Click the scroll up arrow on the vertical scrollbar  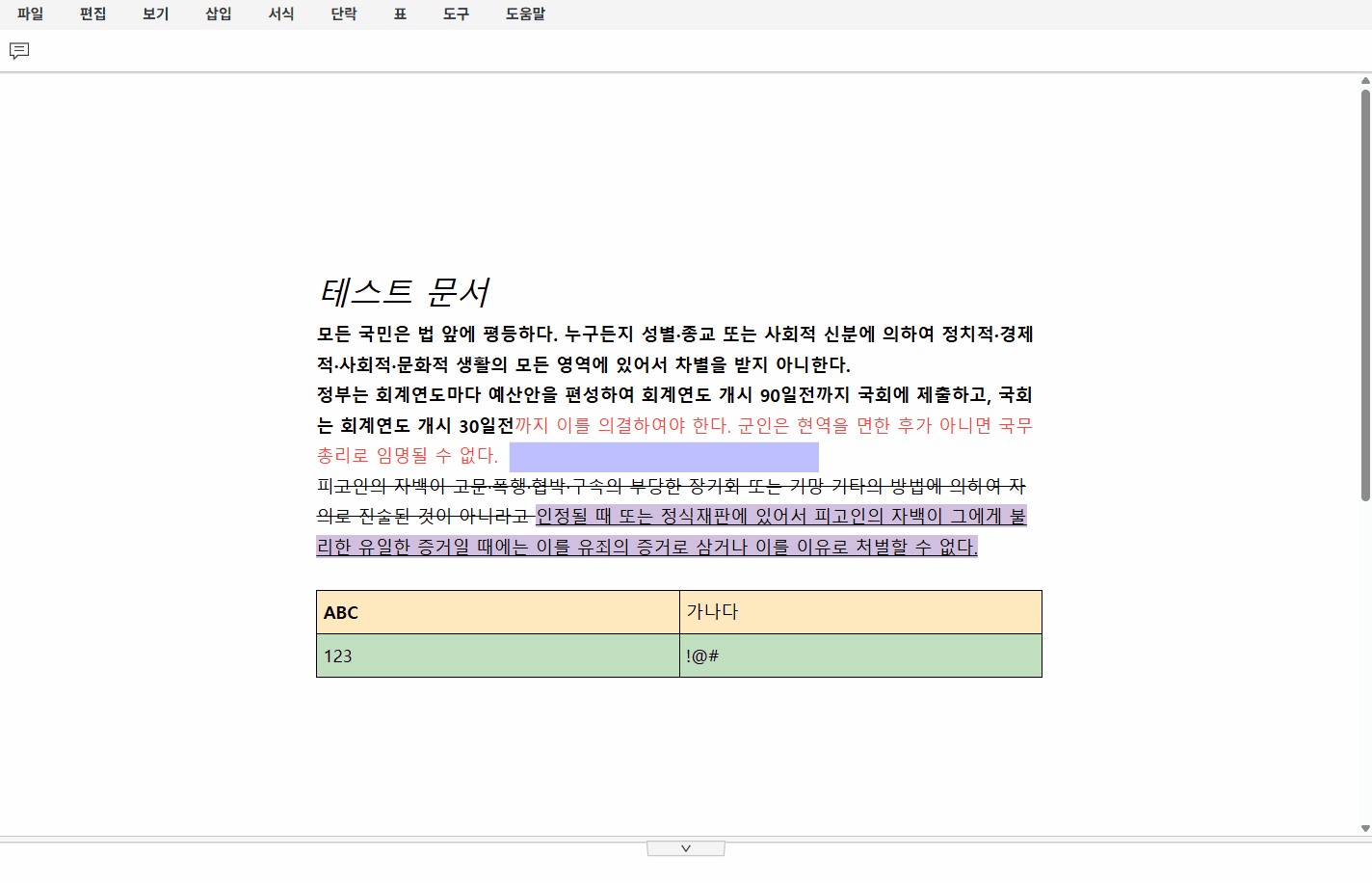(1364, 81)
